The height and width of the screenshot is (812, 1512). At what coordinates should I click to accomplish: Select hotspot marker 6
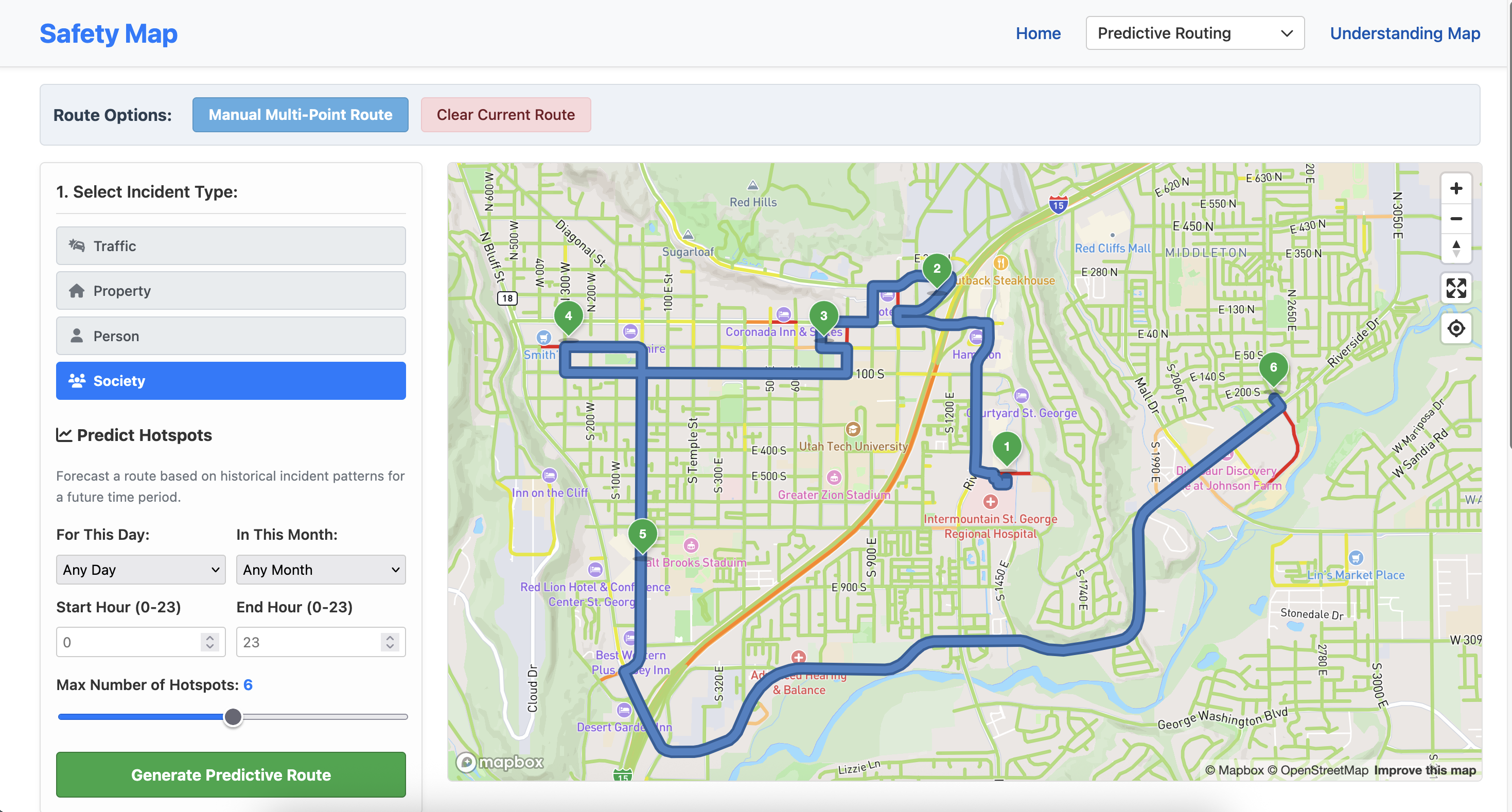click(x=1273, y=369)
